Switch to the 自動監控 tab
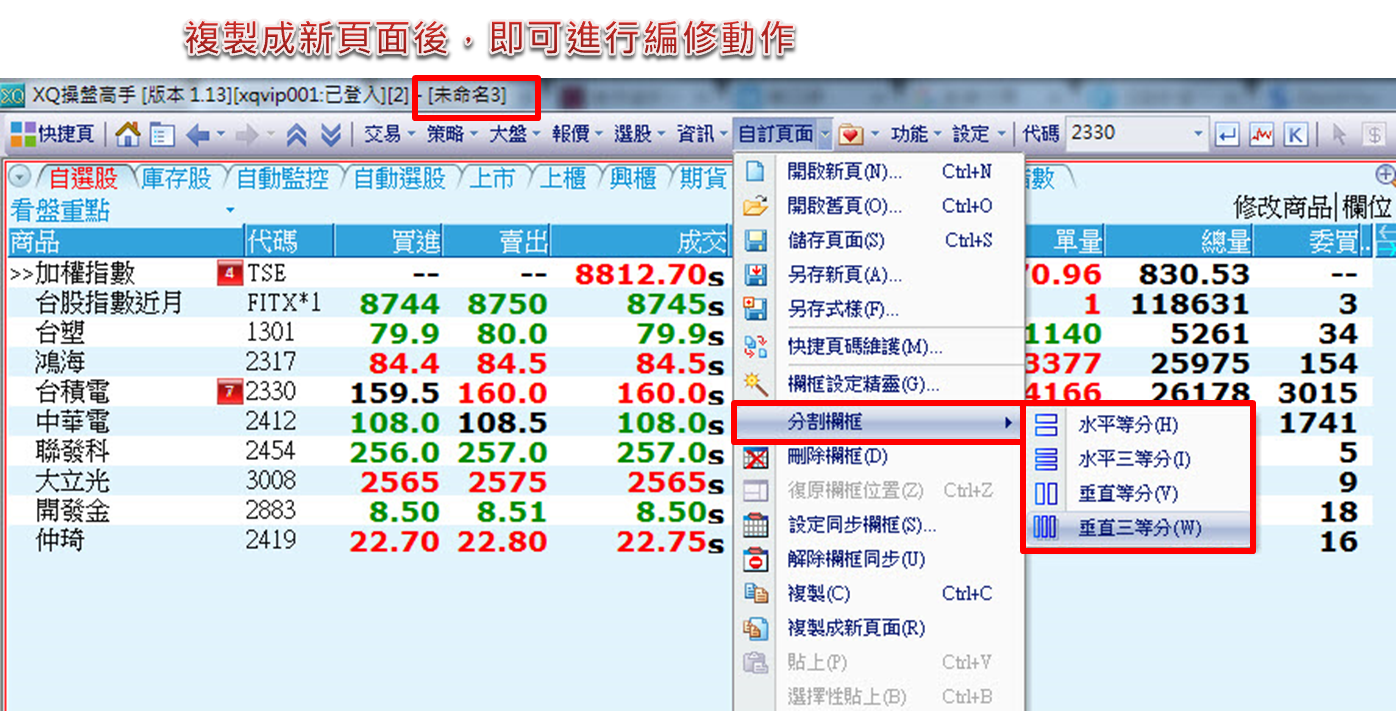1396x711 pixels. pyautogui.click(x=282, y=178)
